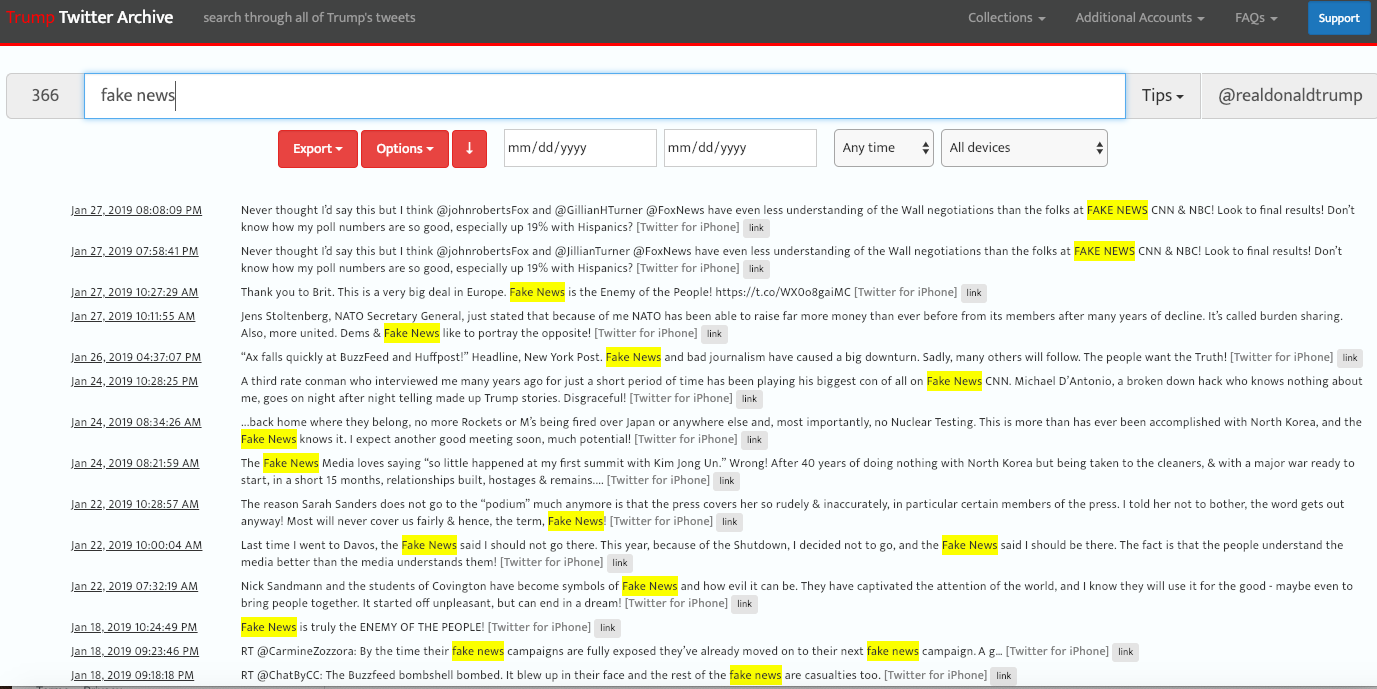
Task: Click link badge on Jens Stoltenberg tweet
Action: [714, 334]
